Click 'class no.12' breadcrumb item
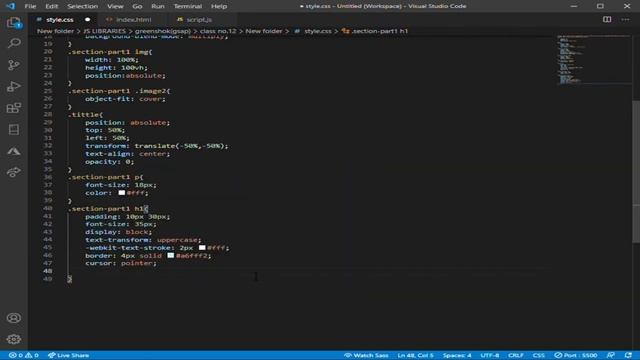This screenshot has width=640, height=360. (218, 31)
